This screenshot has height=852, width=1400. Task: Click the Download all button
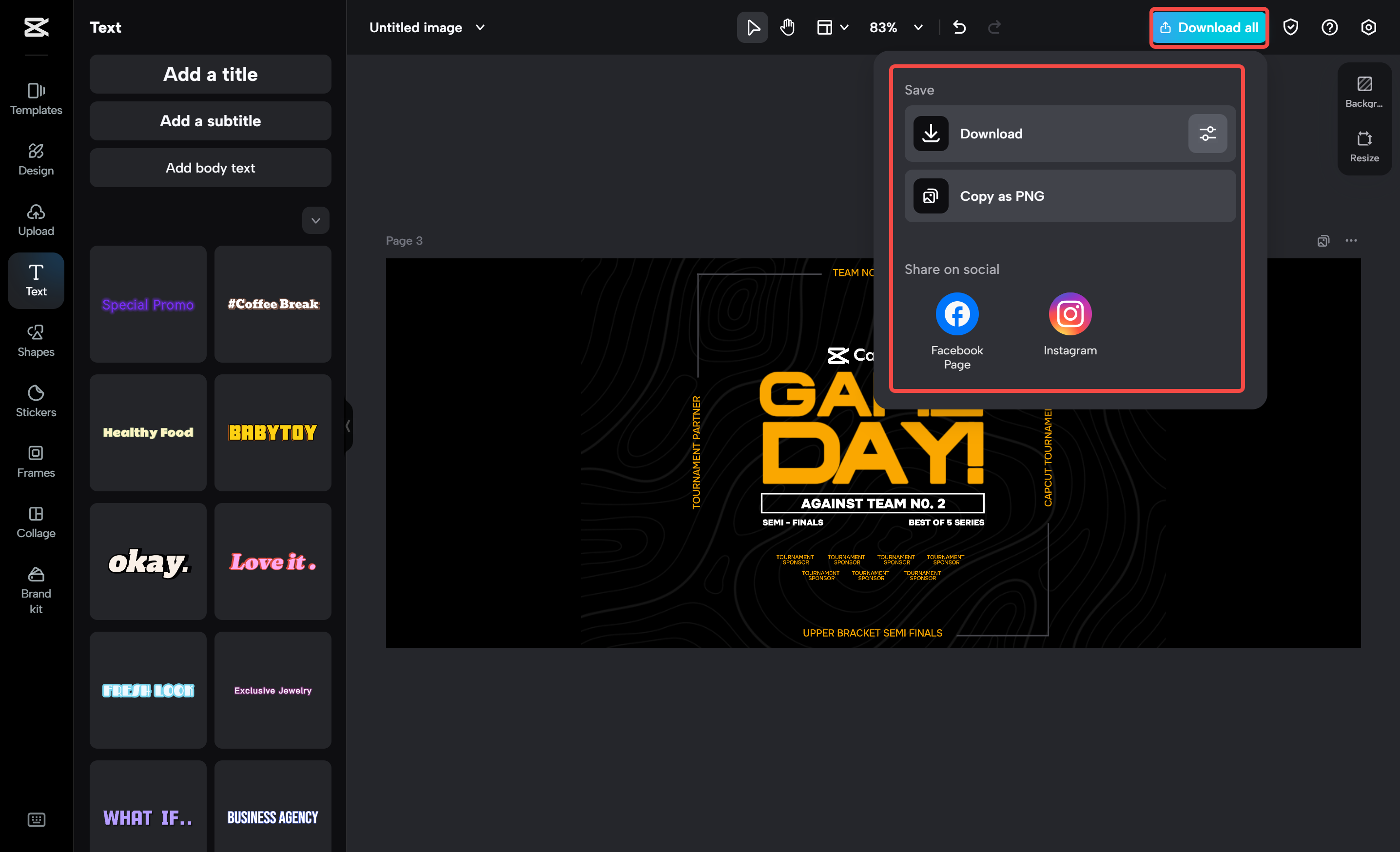[x=1208, y=27]
